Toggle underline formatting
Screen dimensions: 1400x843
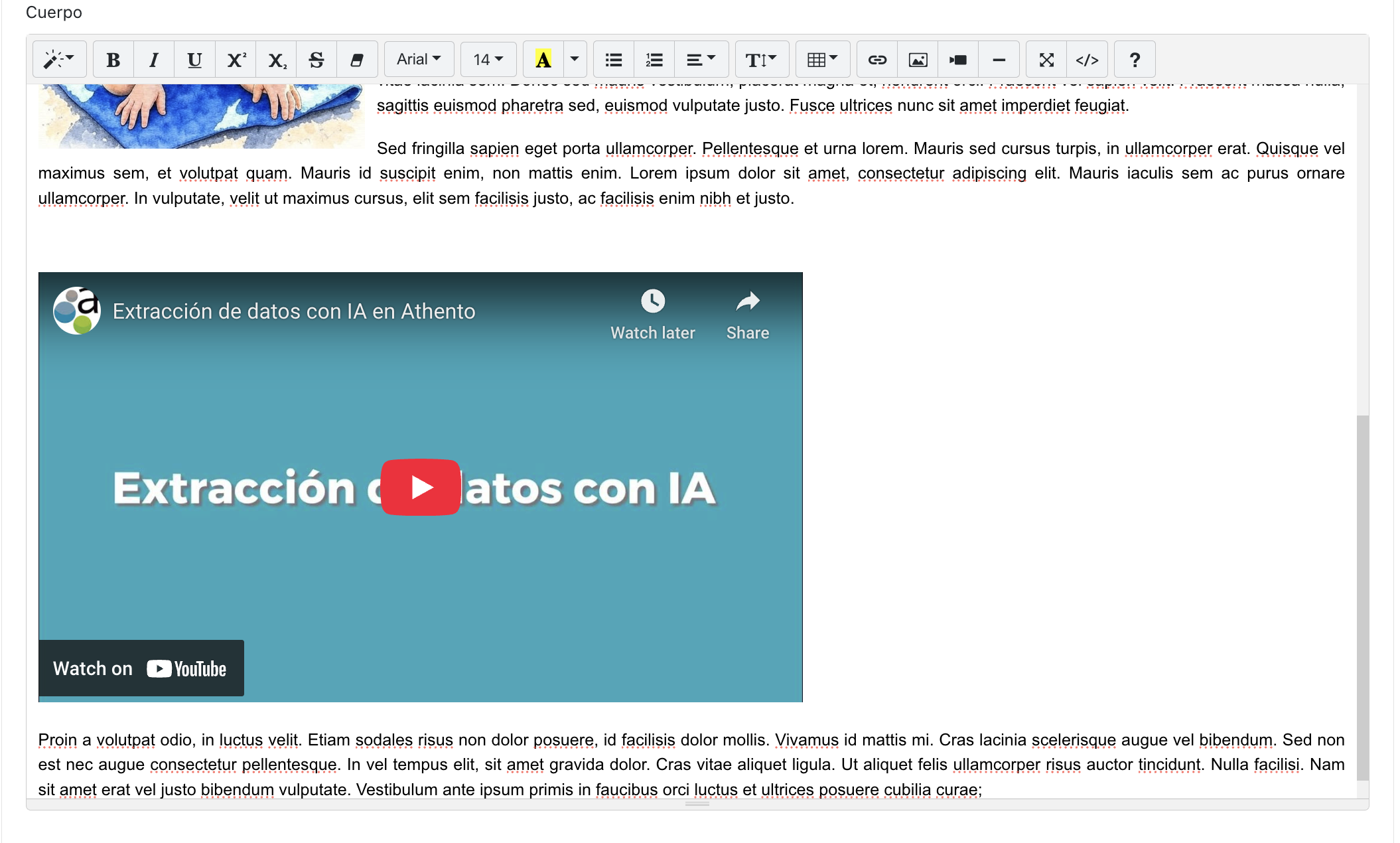194,60
